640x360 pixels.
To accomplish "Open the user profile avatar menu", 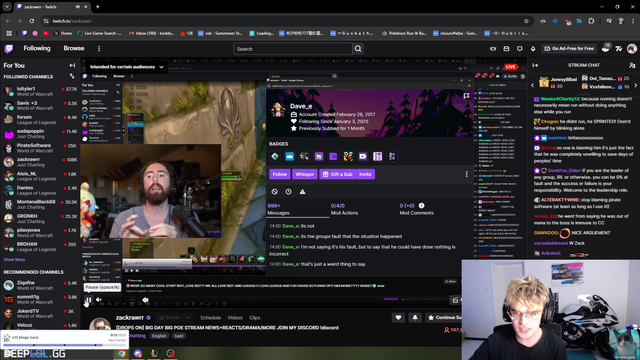I will [632, 49].
